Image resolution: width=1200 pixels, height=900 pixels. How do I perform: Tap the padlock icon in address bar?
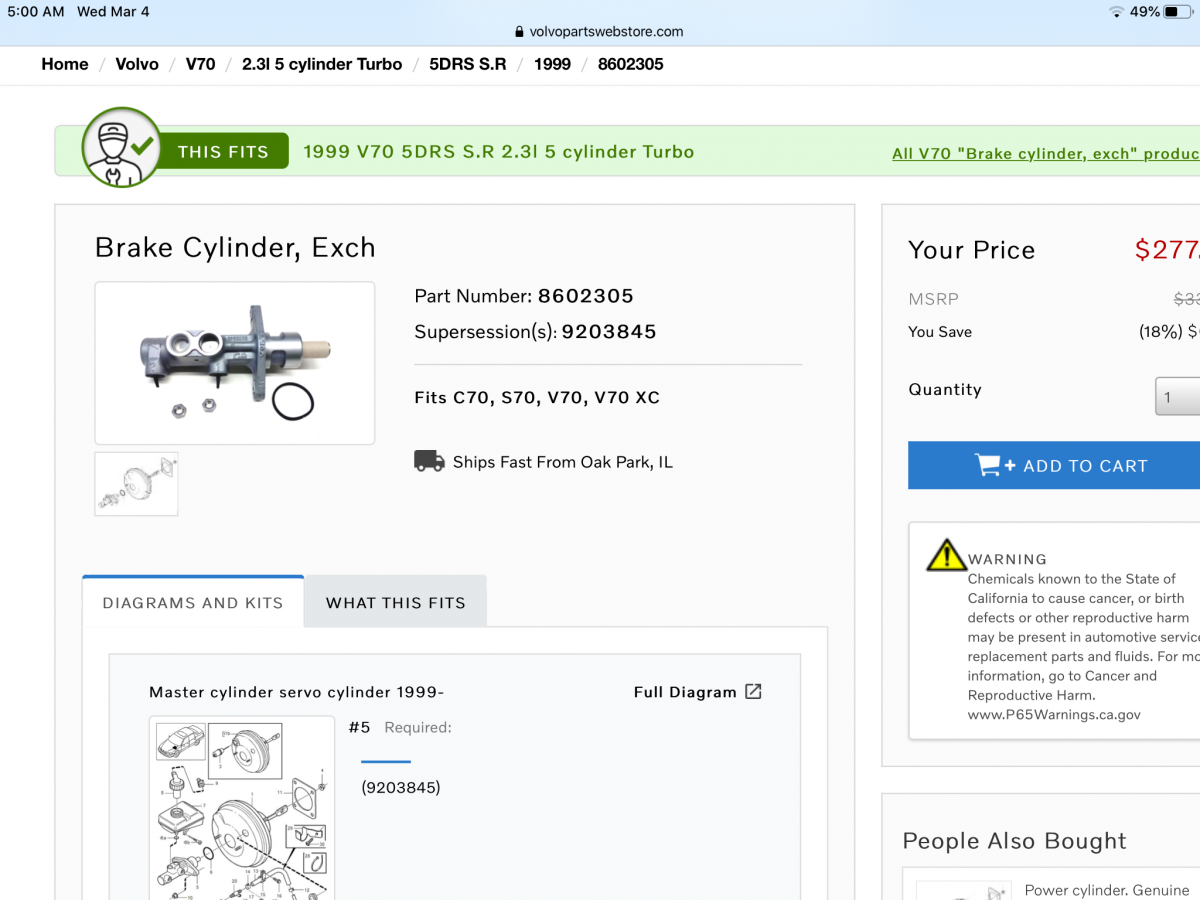(x=519, y=32)
